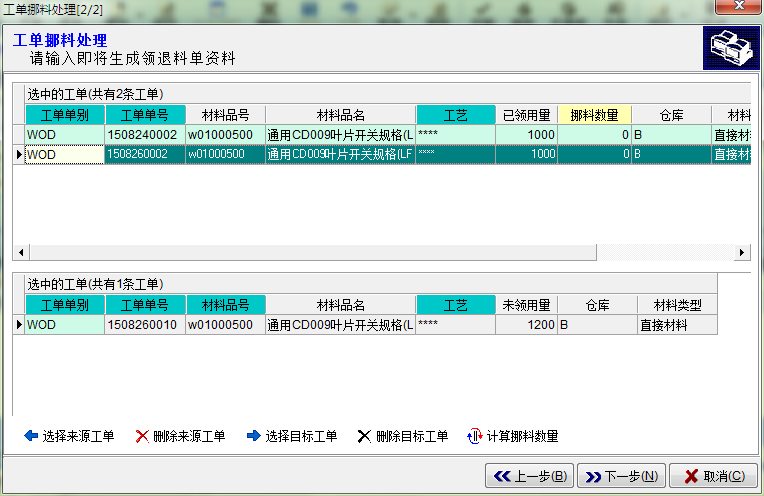
Task: Click 工艺 header in lower grid
Action: (x=456, y=305)
